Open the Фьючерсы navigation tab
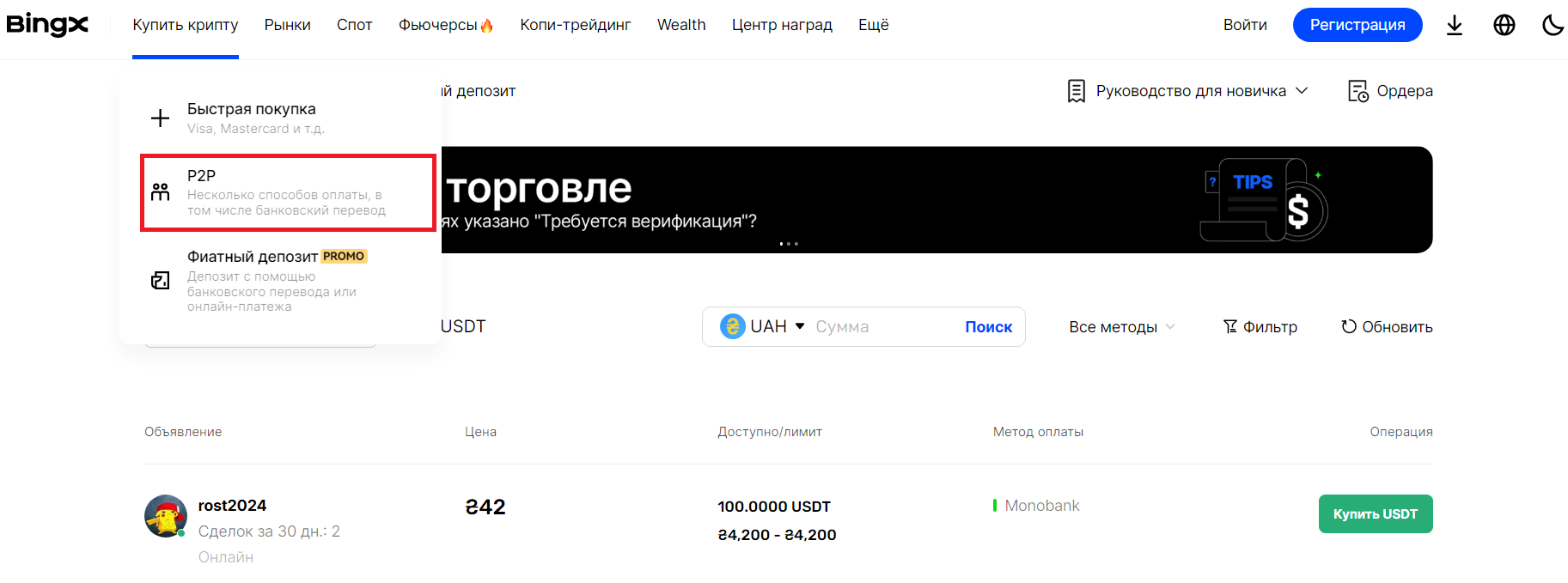Image resolution: width=1568 pixels, height=583 pixels. coord(445,25)
